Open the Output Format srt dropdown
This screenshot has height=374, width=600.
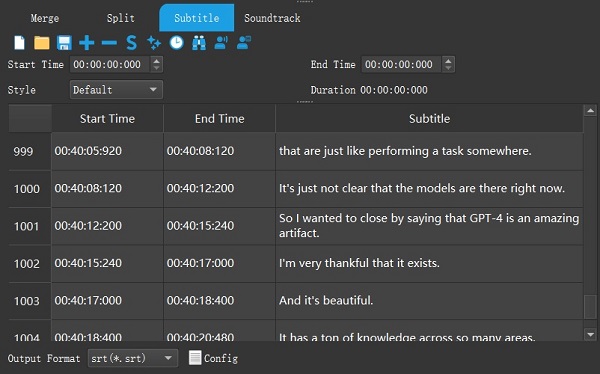[x=133, y=358]
